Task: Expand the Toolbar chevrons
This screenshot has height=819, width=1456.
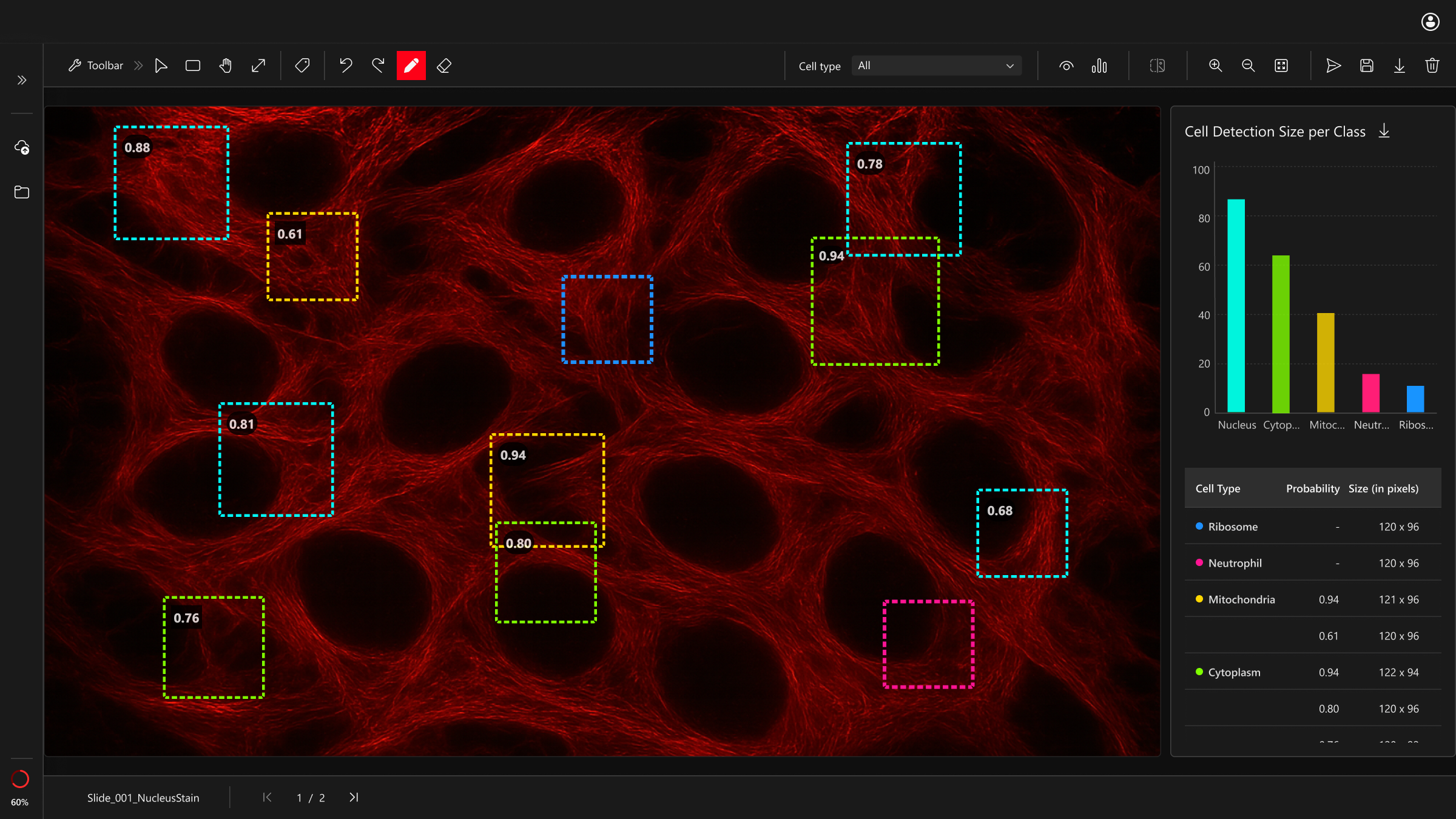Action: (x=139, y=66)
